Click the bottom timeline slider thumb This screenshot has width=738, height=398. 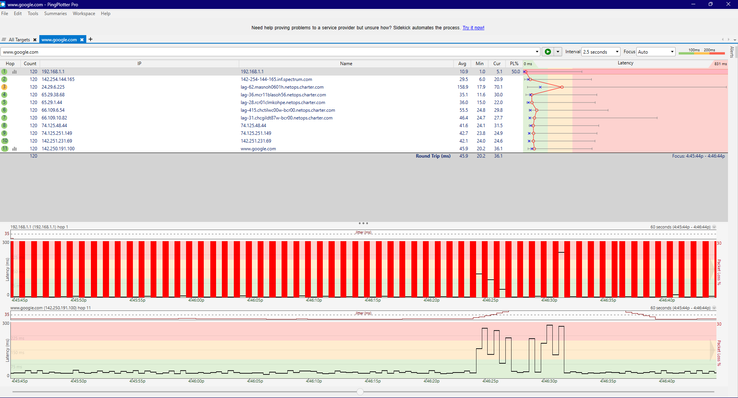tap(360, 391)
